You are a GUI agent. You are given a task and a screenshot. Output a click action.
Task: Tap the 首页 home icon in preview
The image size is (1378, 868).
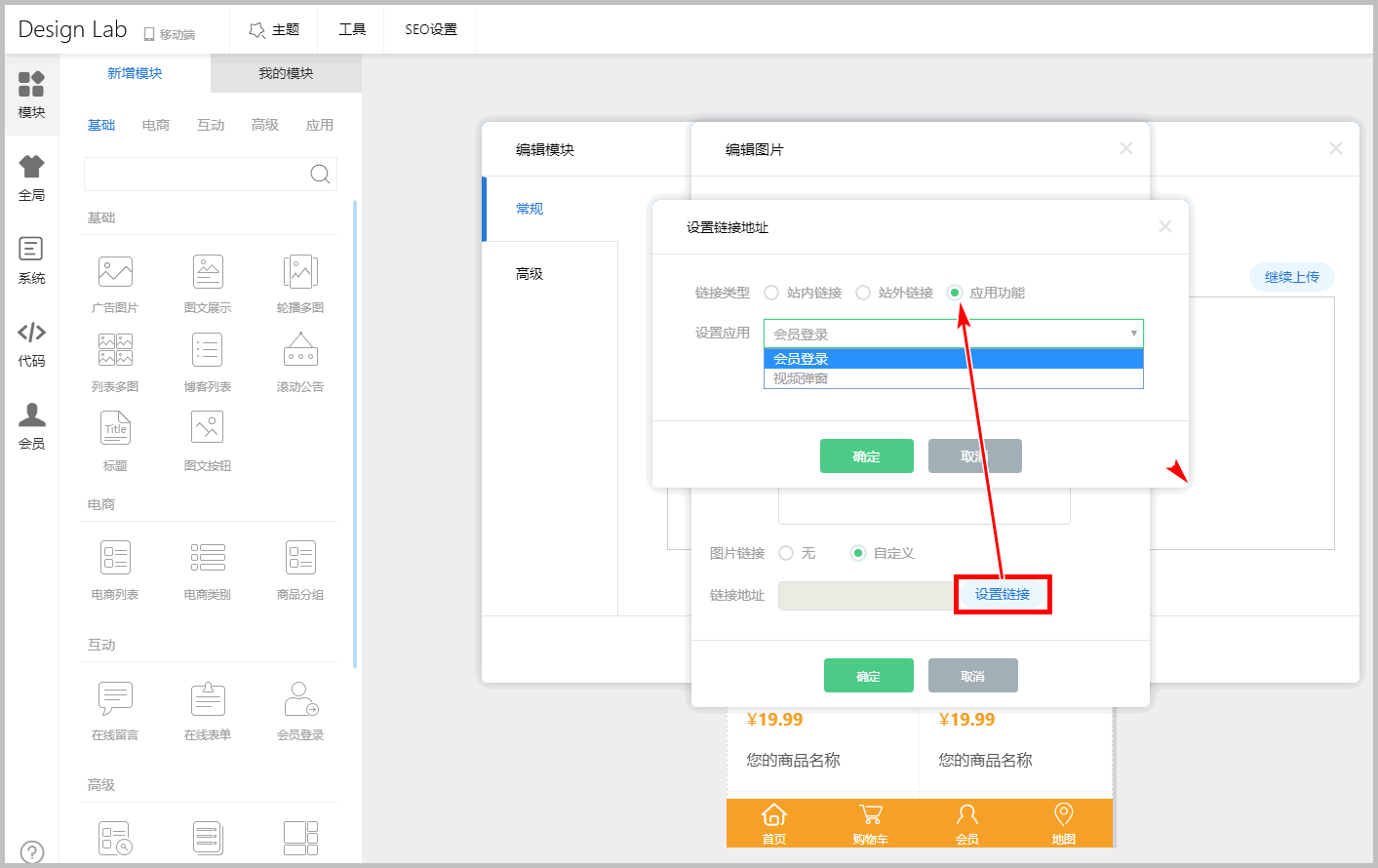[x=774, y=823]
